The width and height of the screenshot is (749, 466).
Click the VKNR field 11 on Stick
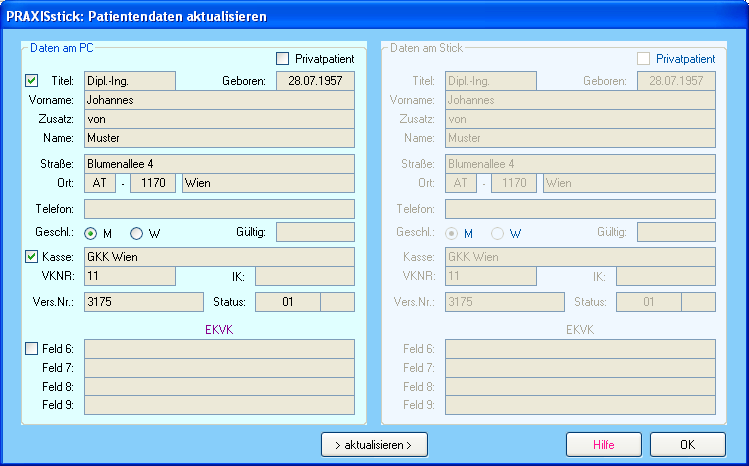point(491,276)
